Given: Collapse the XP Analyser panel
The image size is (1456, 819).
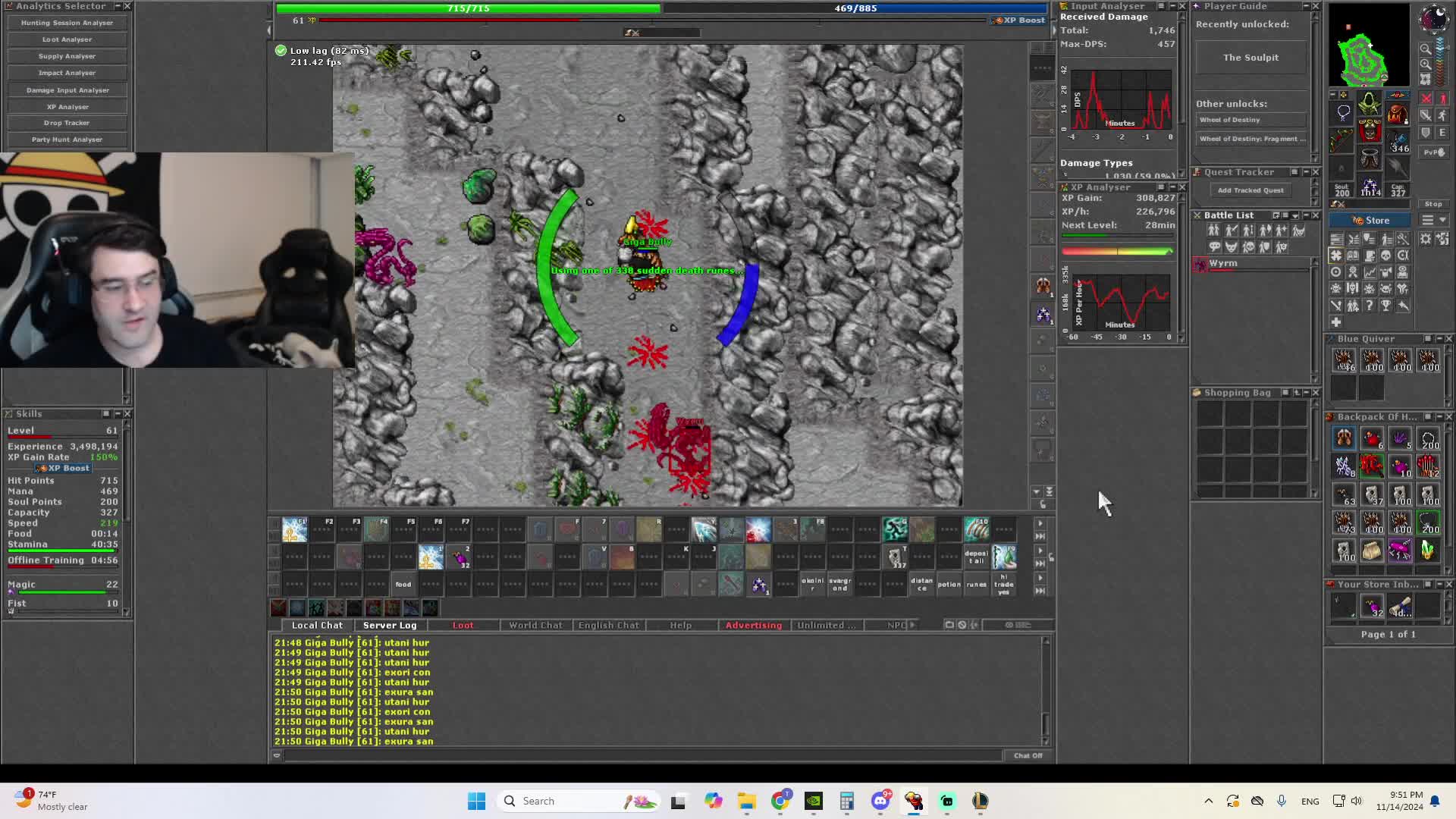Looking at the screenshot, I should point(1172,187).
